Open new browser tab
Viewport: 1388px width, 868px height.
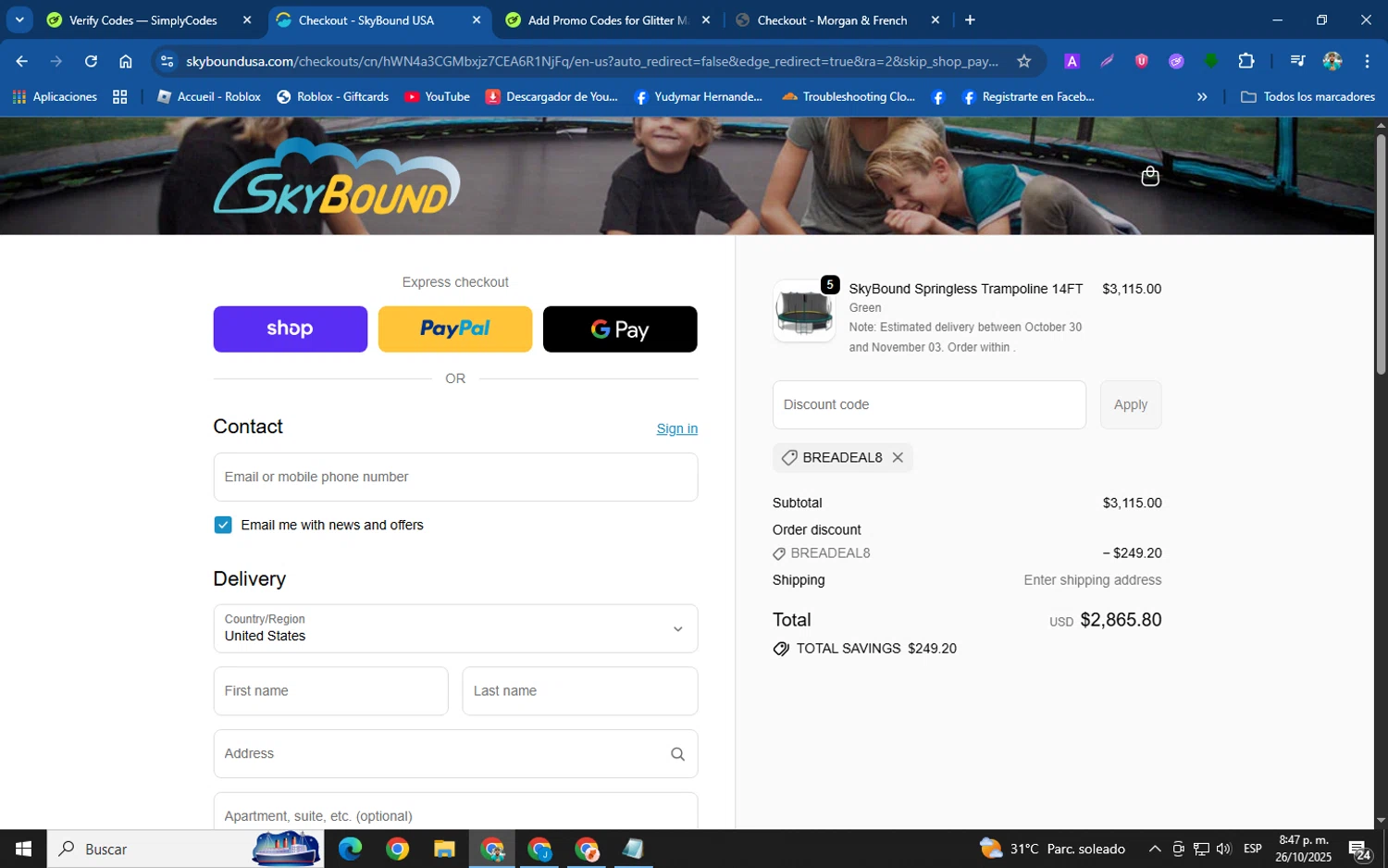(x=970, y=20)
